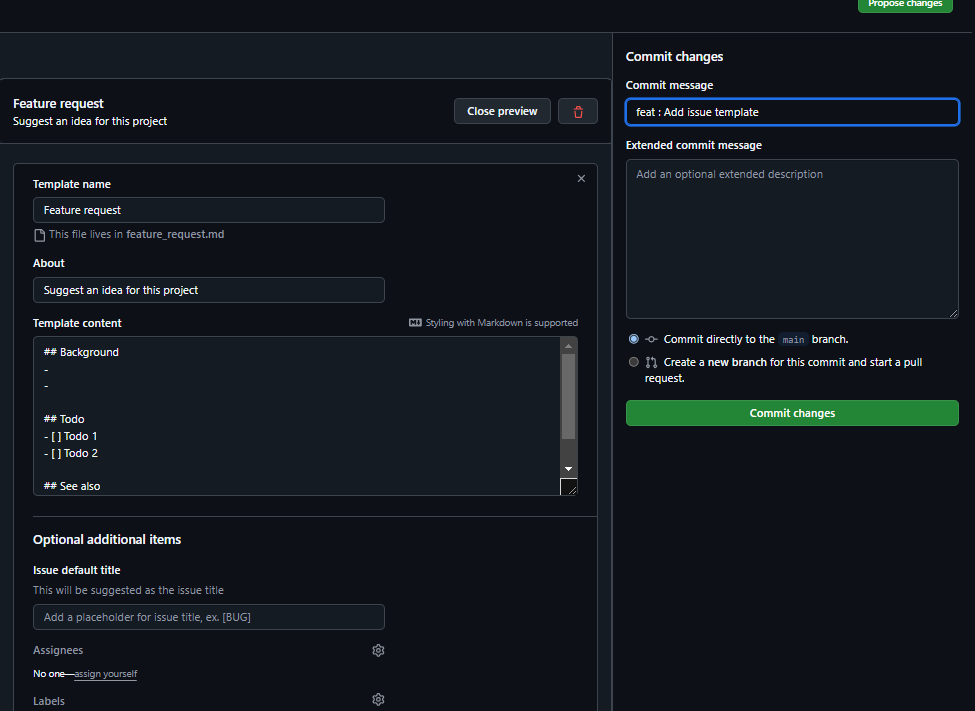
Task: Click '## See also' line in template
Action: tap(72, 486)
